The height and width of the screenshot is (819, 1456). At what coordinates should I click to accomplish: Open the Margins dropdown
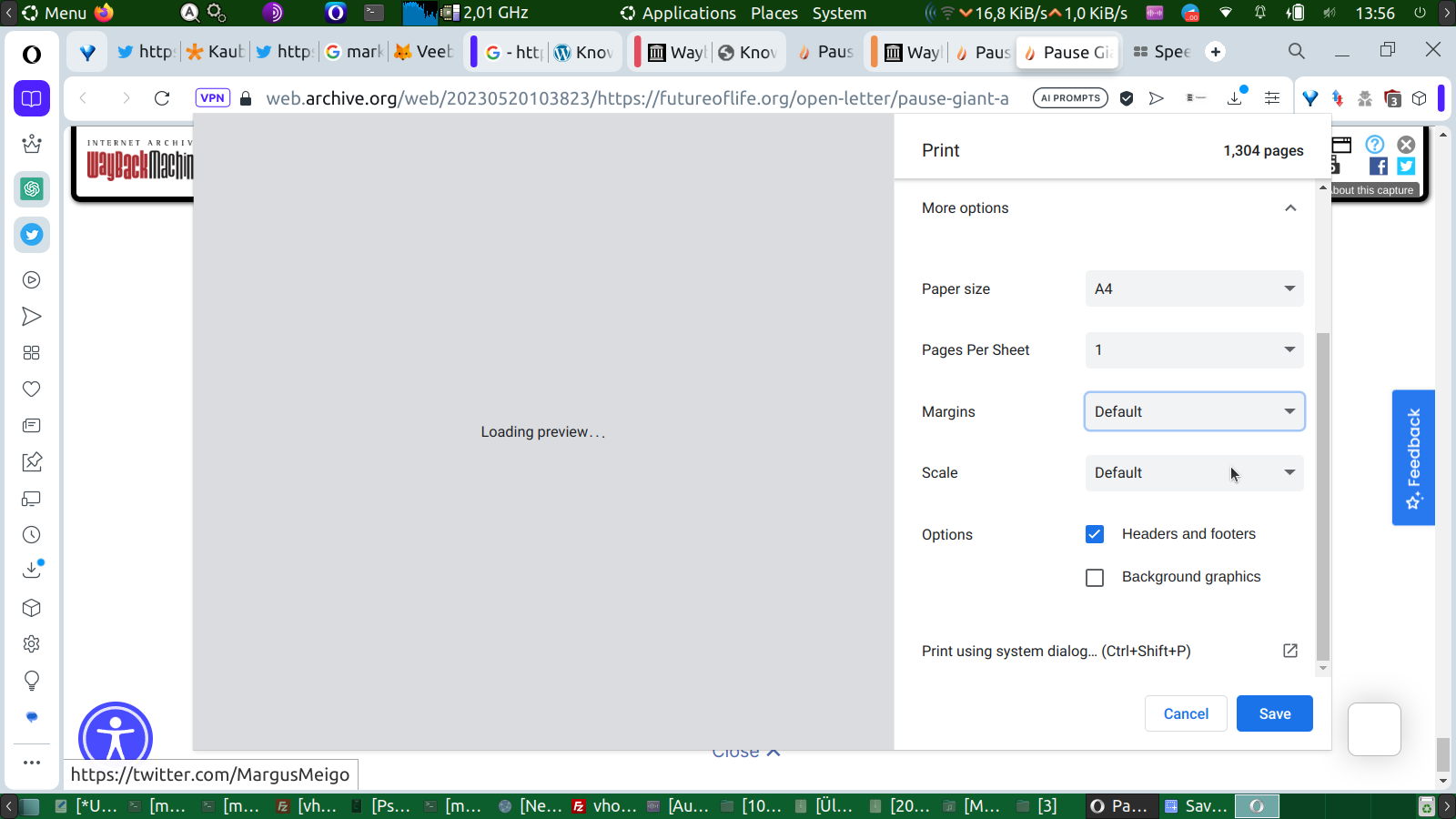coord(1195,411)
